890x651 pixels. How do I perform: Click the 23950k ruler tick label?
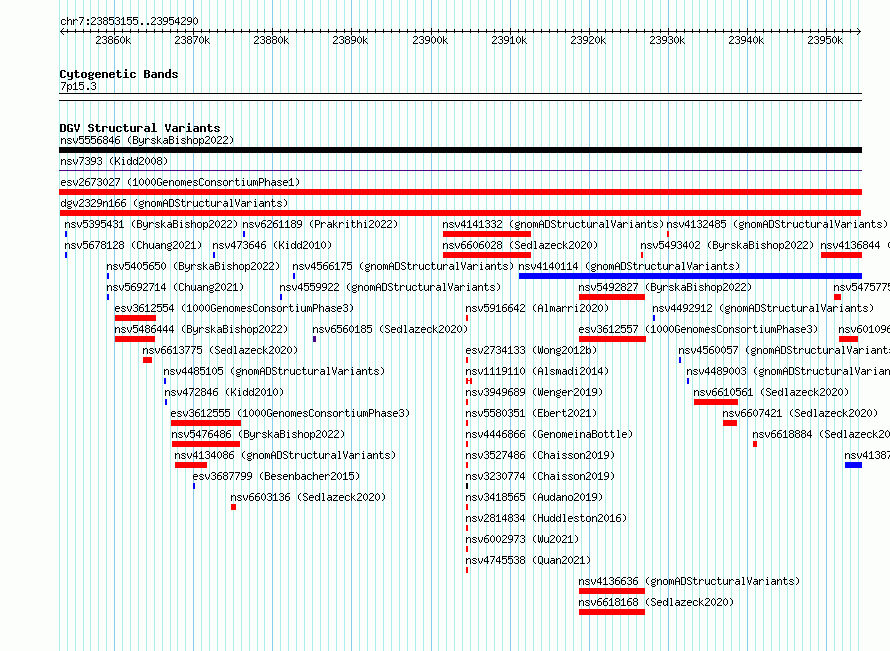(825, 40)
